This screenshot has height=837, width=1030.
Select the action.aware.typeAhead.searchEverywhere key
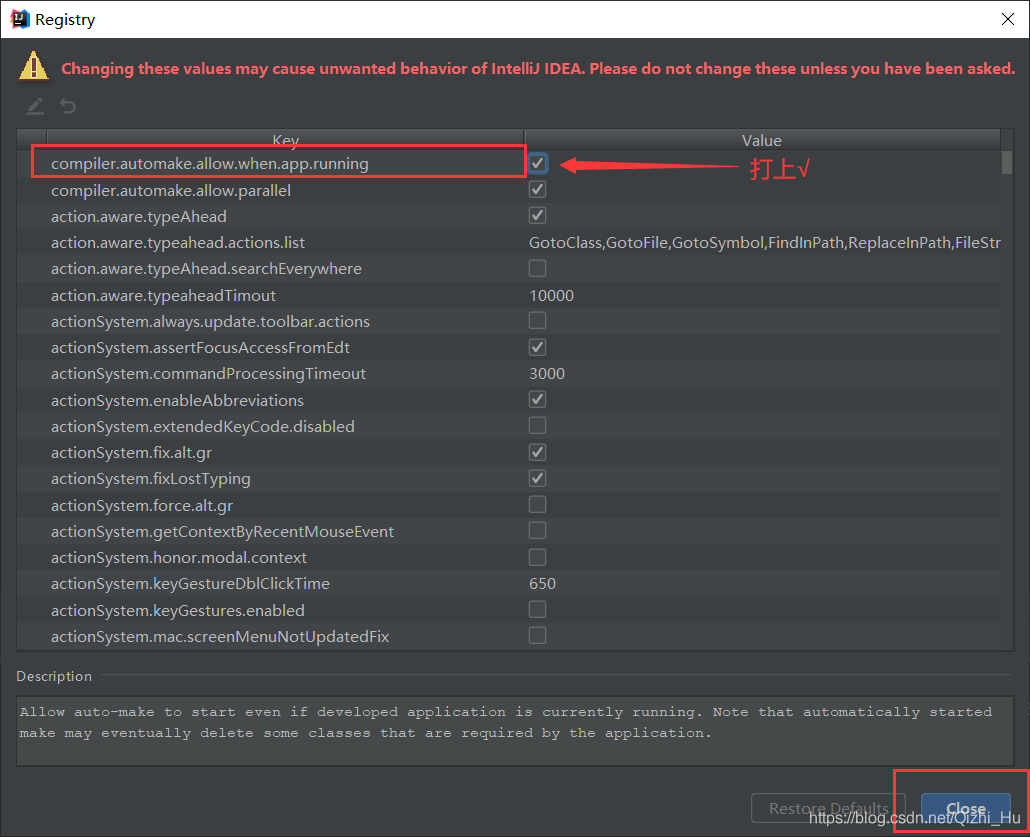[x=206, y=269]
